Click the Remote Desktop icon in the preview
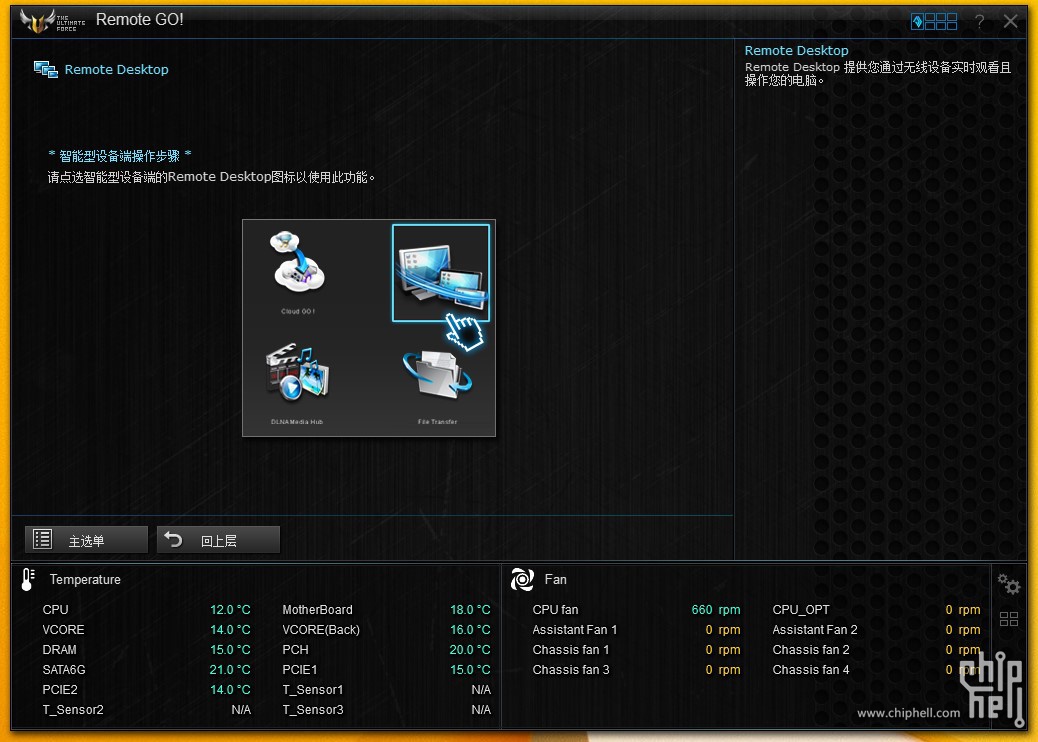Screen dimensions: 1038x742 441,273
